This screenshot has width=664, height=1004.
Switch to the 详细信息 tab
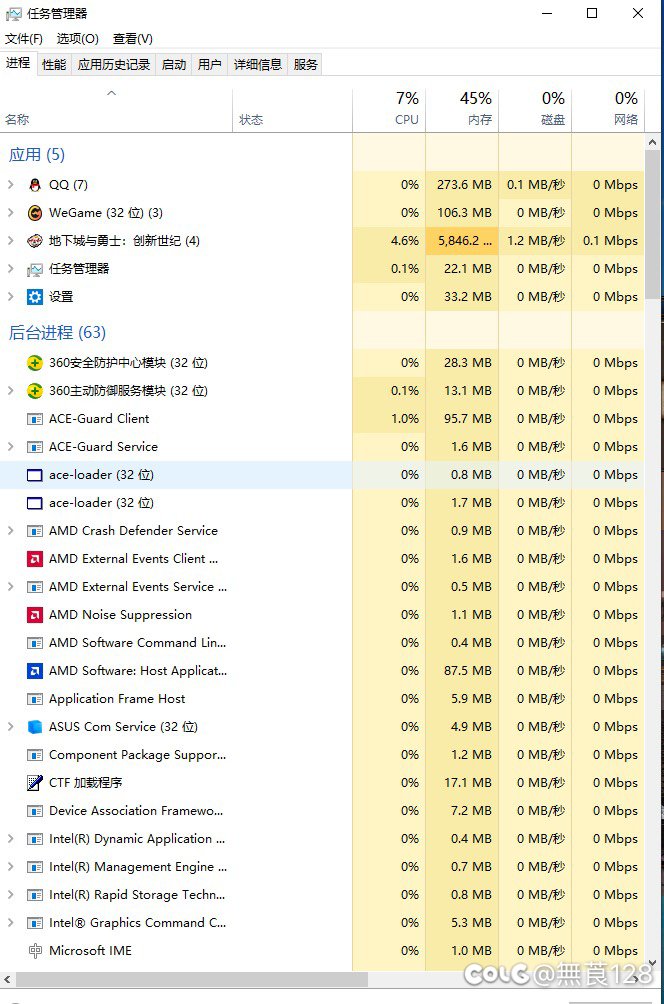pyautogui.click(x=257, y=65)
